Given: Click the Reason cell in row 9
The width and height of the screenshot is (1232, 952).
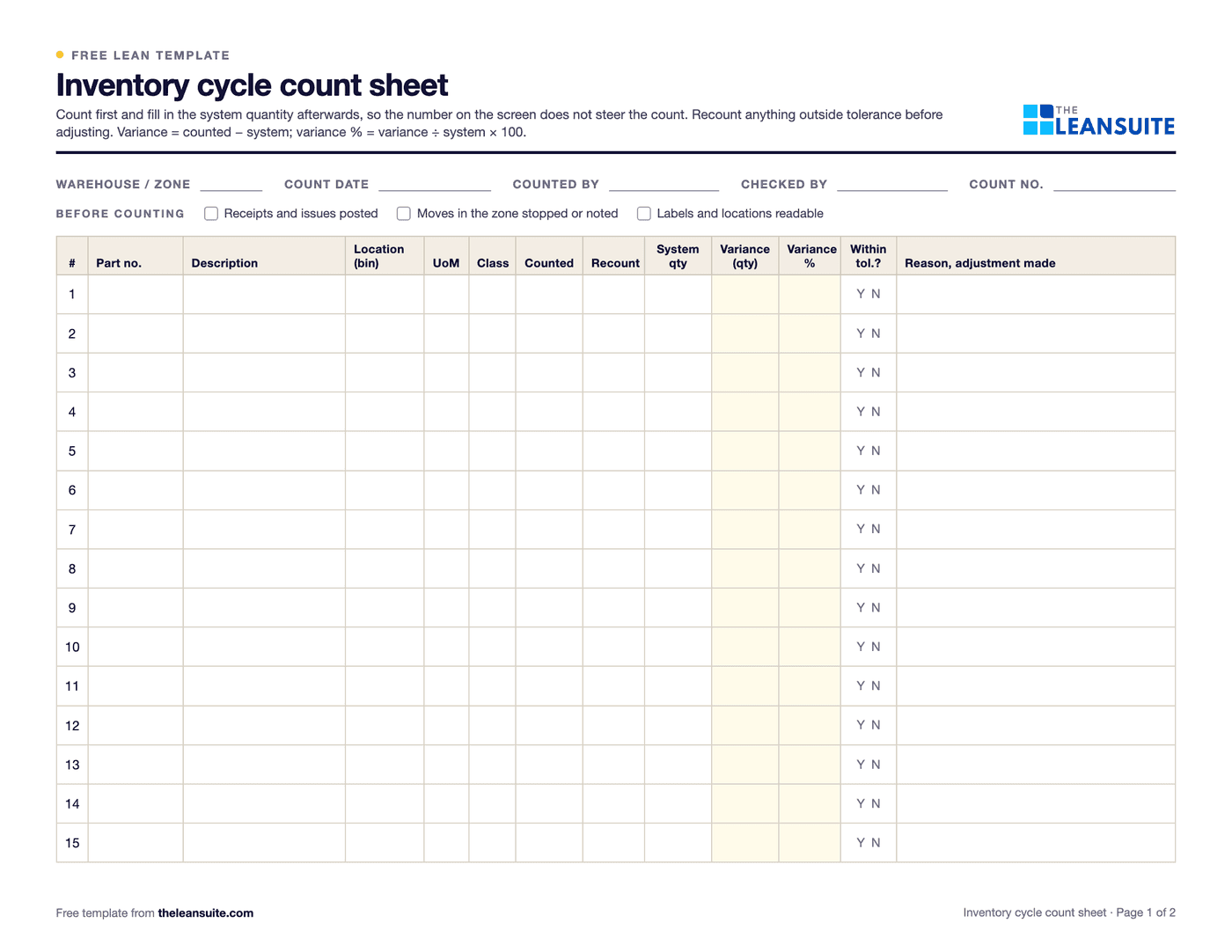Looking at the screenshot, I should [x=1036, y=608].
